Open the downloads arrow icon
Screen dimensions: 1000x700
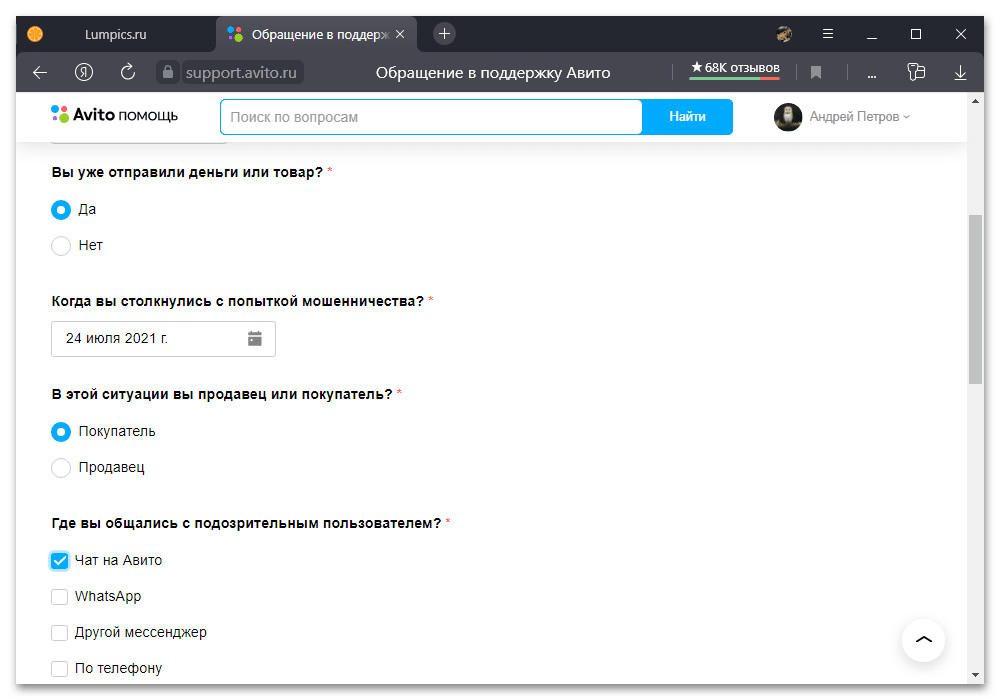click(x=960, y=73)
